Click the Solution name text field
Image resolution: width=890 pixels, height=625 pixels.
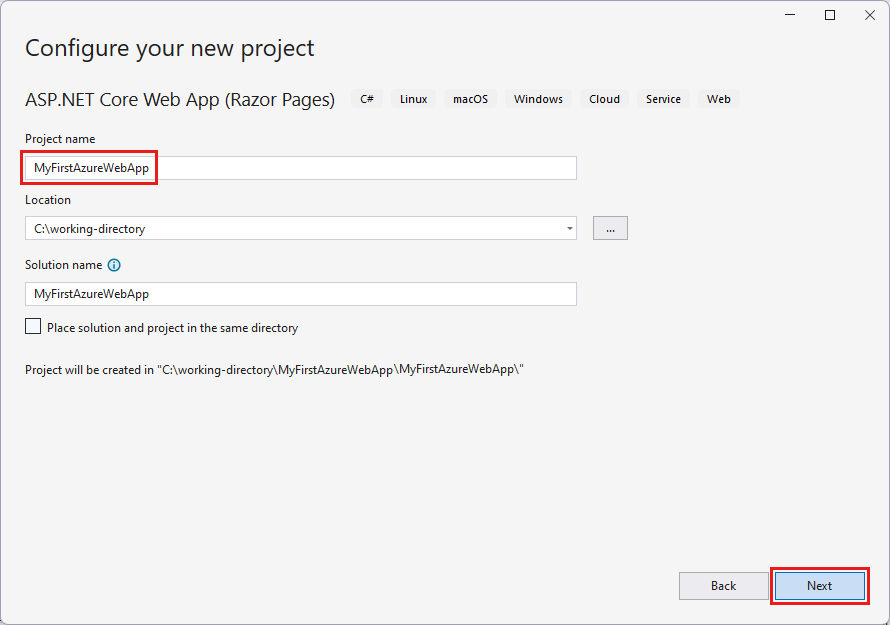pyautogui.click(x=300, y=294)
